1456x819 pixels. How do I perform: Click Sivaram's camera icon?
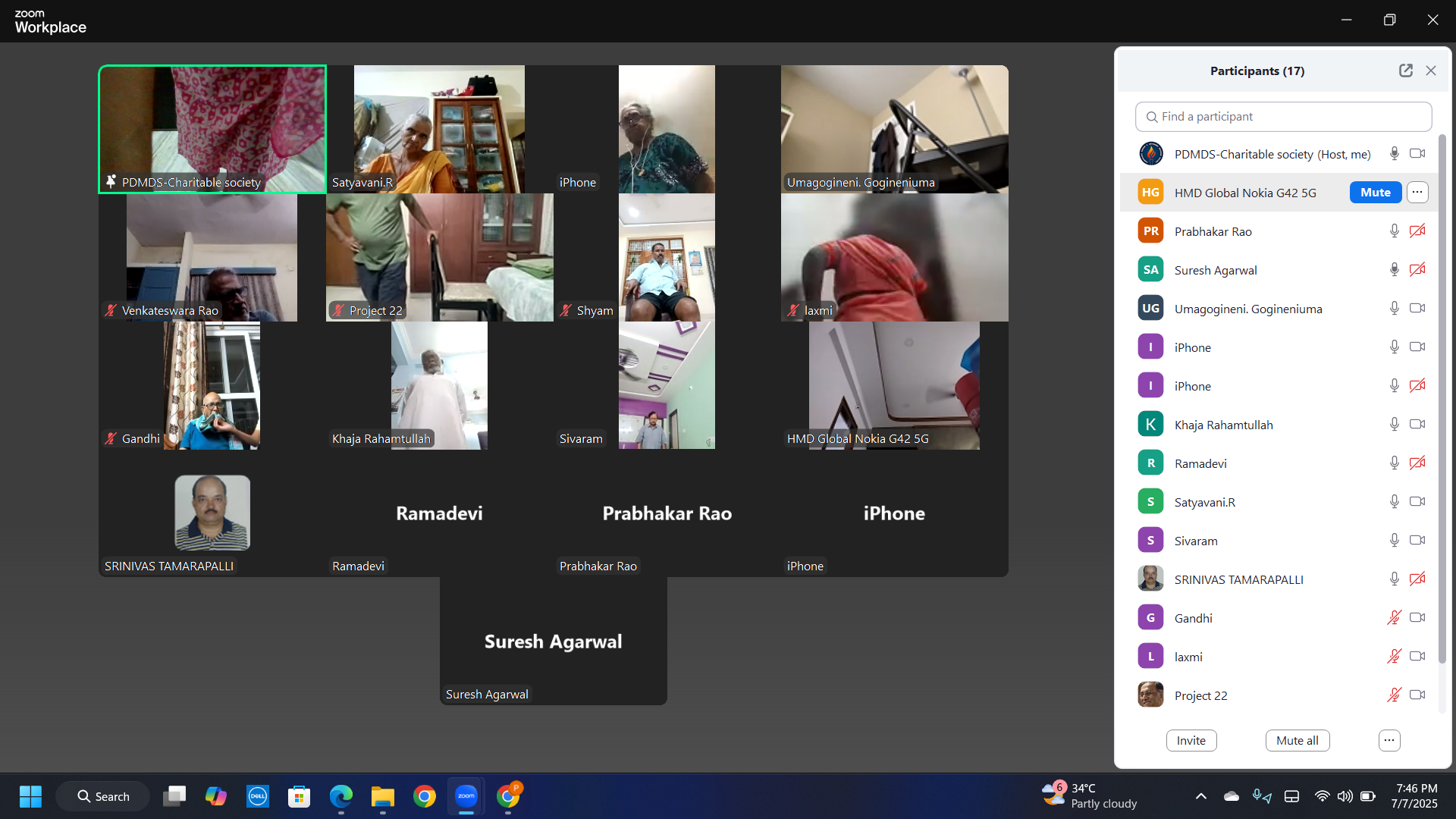(1417, 541)
